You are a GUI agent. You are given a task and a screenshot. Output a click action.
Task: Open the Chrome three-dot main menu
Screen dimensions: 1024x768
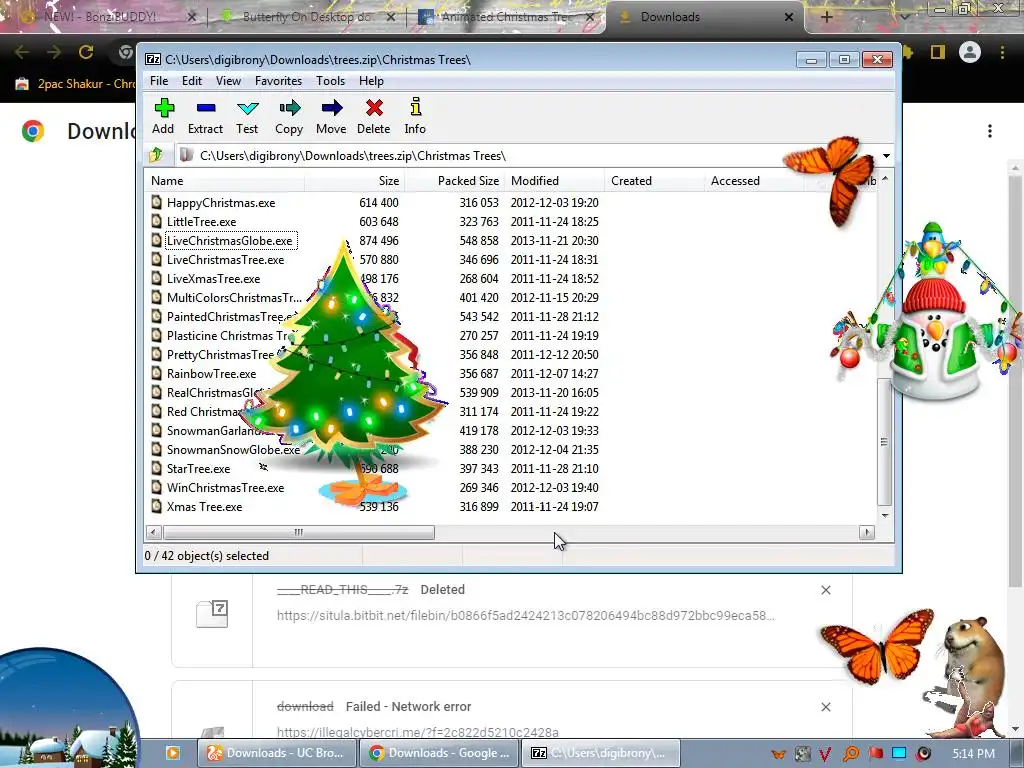click(x=1002, y=52)
